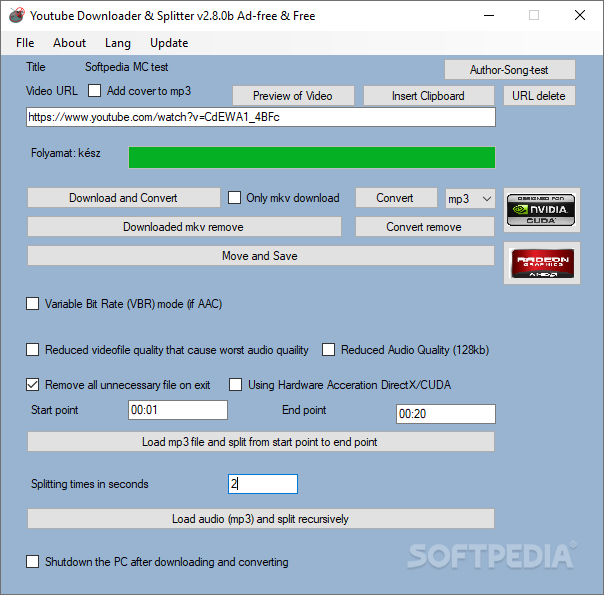Click Load mp3 file and split button
This screenshot has height=595, width=604.
[x=260, y=441]
